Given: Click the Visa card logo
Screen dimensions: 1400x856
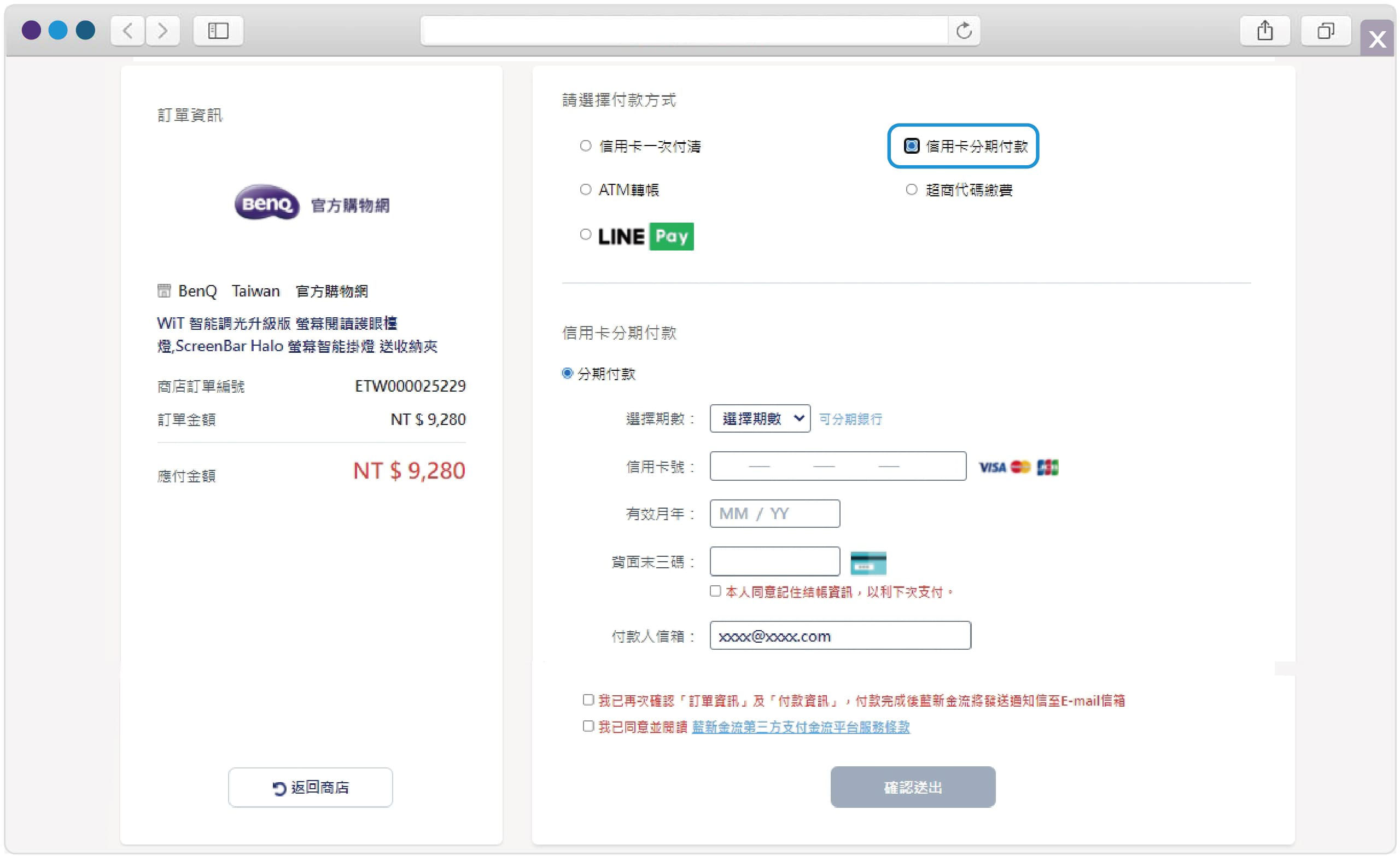Looking at the screenshot, I should [x=992, y=467].
